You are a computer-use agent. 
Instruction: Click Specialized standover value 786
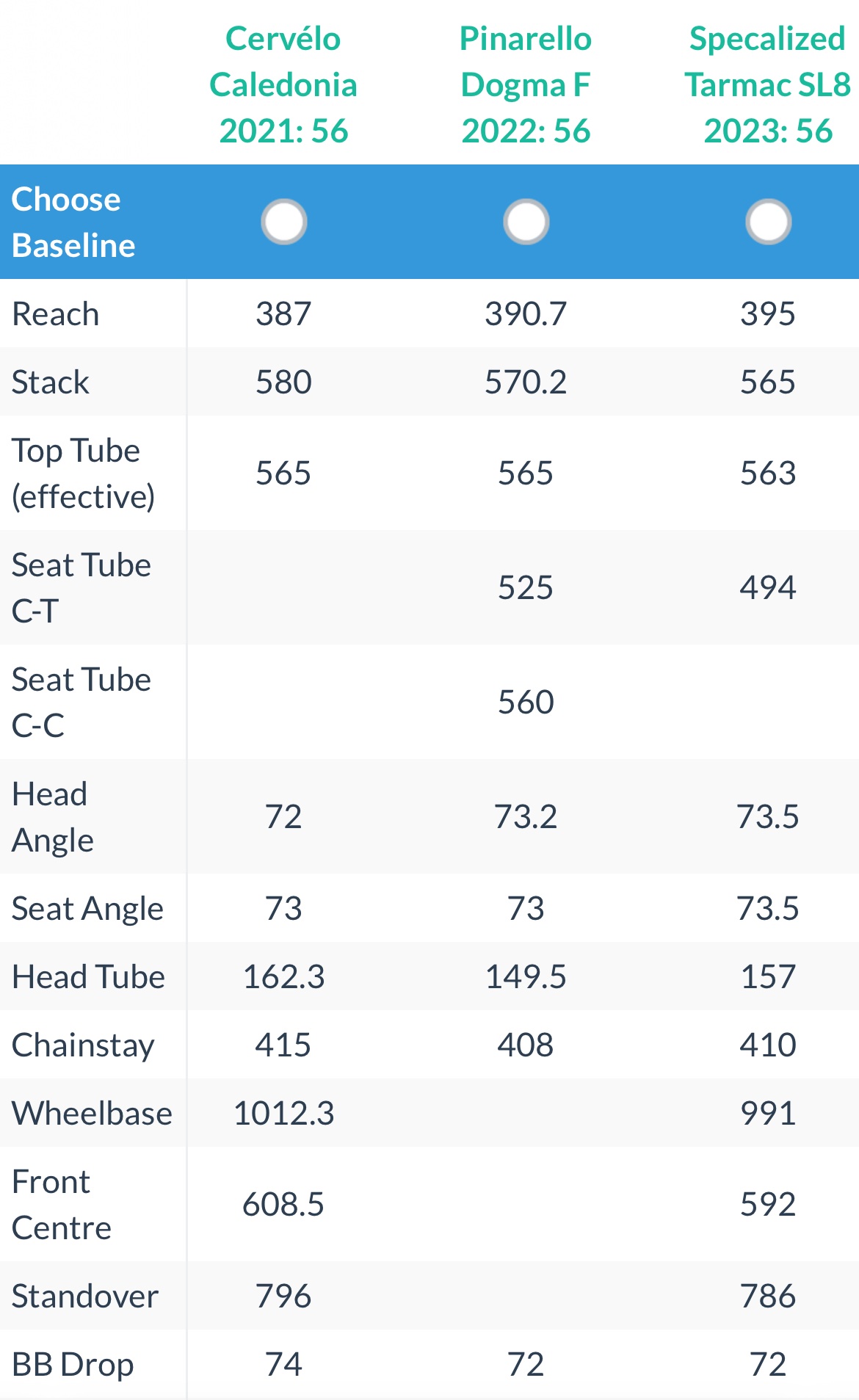768,1296
